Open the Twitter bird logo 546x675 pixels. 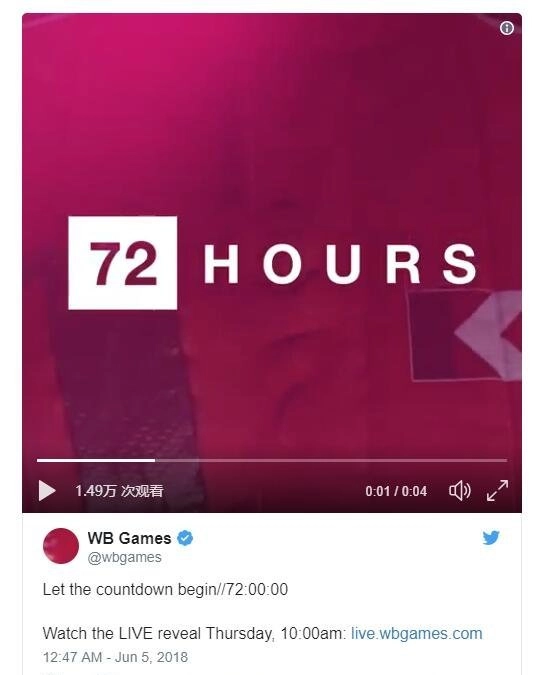coord(491,538)
